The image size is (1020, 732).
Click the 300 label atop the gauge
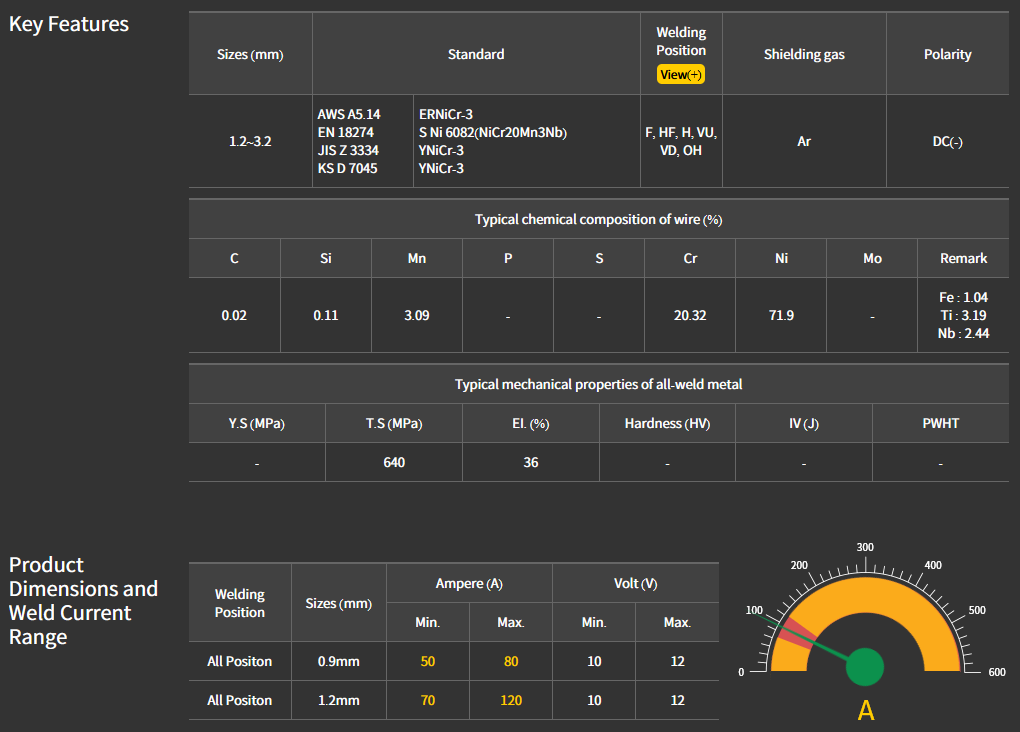click(x=866, y=547)
